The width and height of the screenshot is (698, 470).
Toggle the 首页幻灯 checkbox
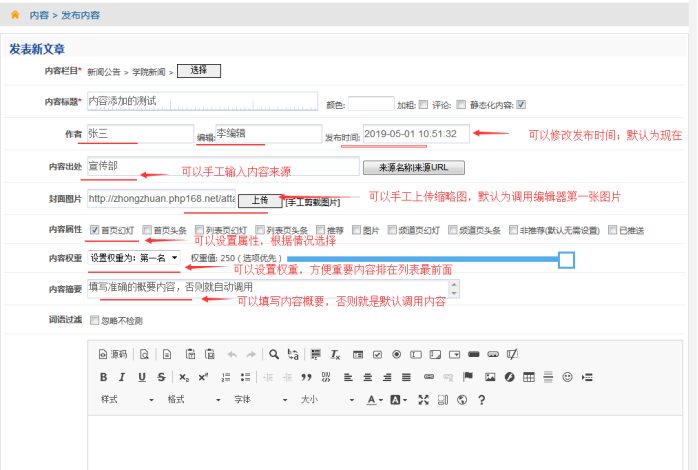pos(95,229)
